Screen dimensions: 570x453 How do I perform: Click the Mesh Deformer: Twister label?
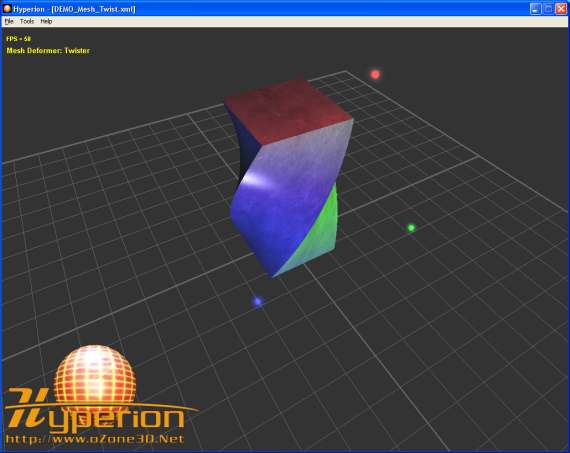pos(48,51)
